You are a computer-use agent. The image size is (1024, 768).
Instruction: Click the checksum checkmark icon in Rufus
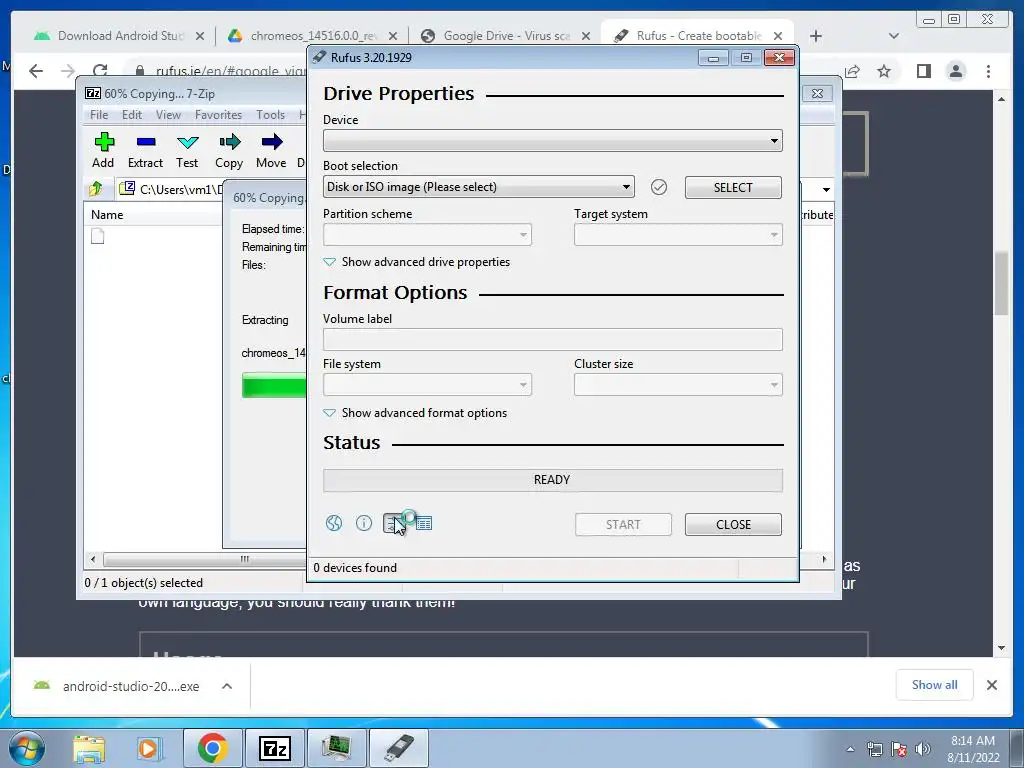coord(659,187)
